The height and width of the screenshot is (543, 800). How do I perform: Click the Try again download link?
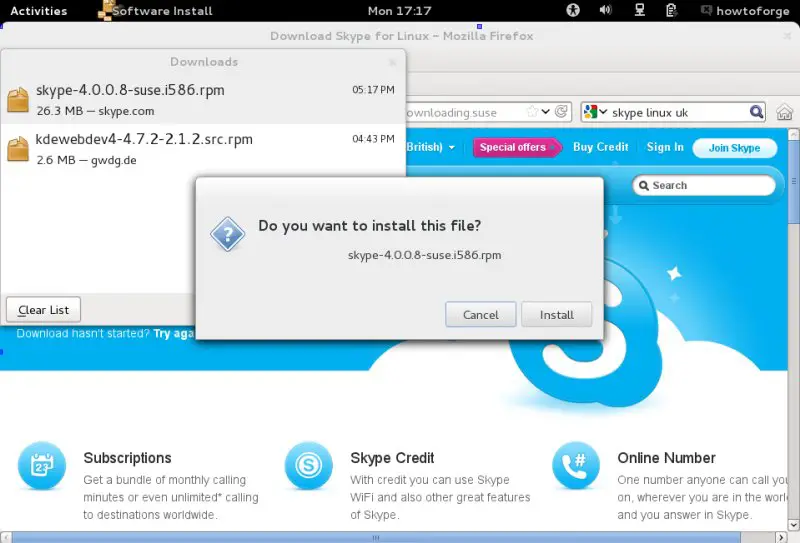pyautogui.click(x=173, y=333)
